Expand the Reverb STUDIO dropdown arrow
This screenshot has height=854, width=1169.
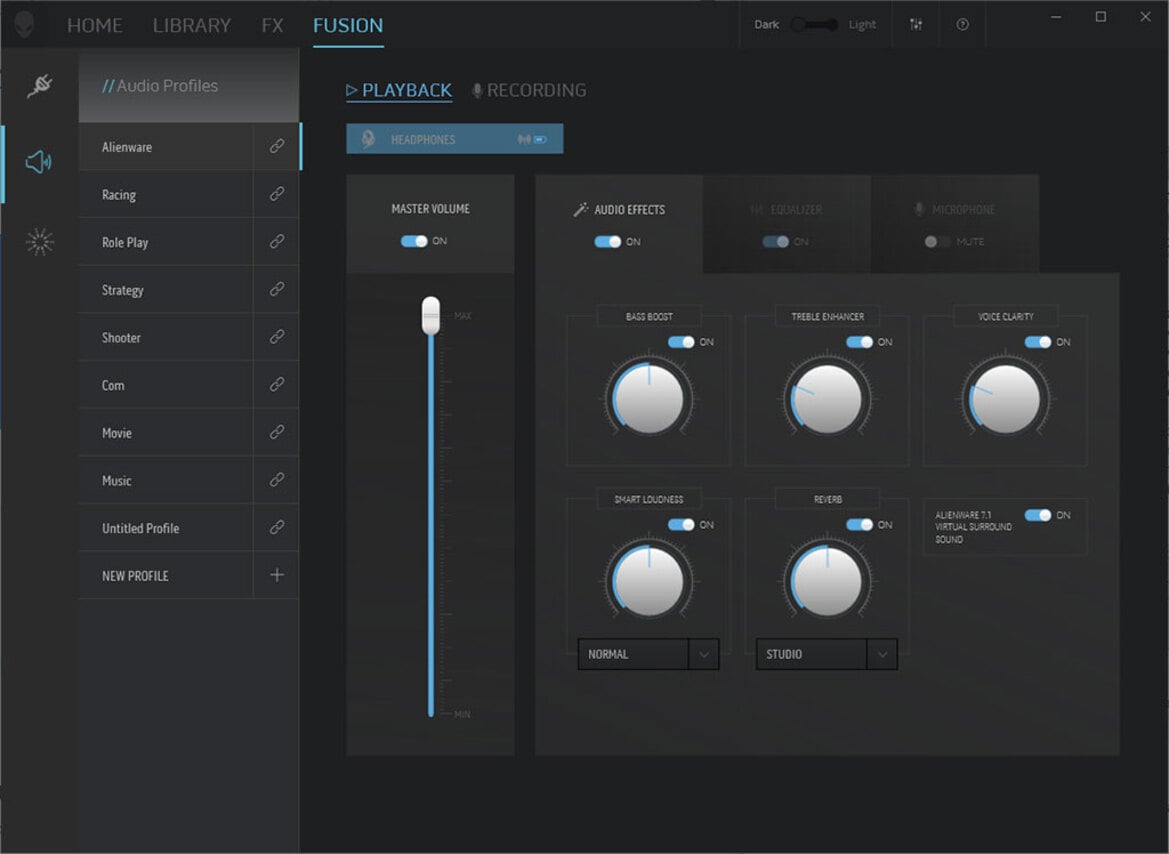tap(882, 654)
